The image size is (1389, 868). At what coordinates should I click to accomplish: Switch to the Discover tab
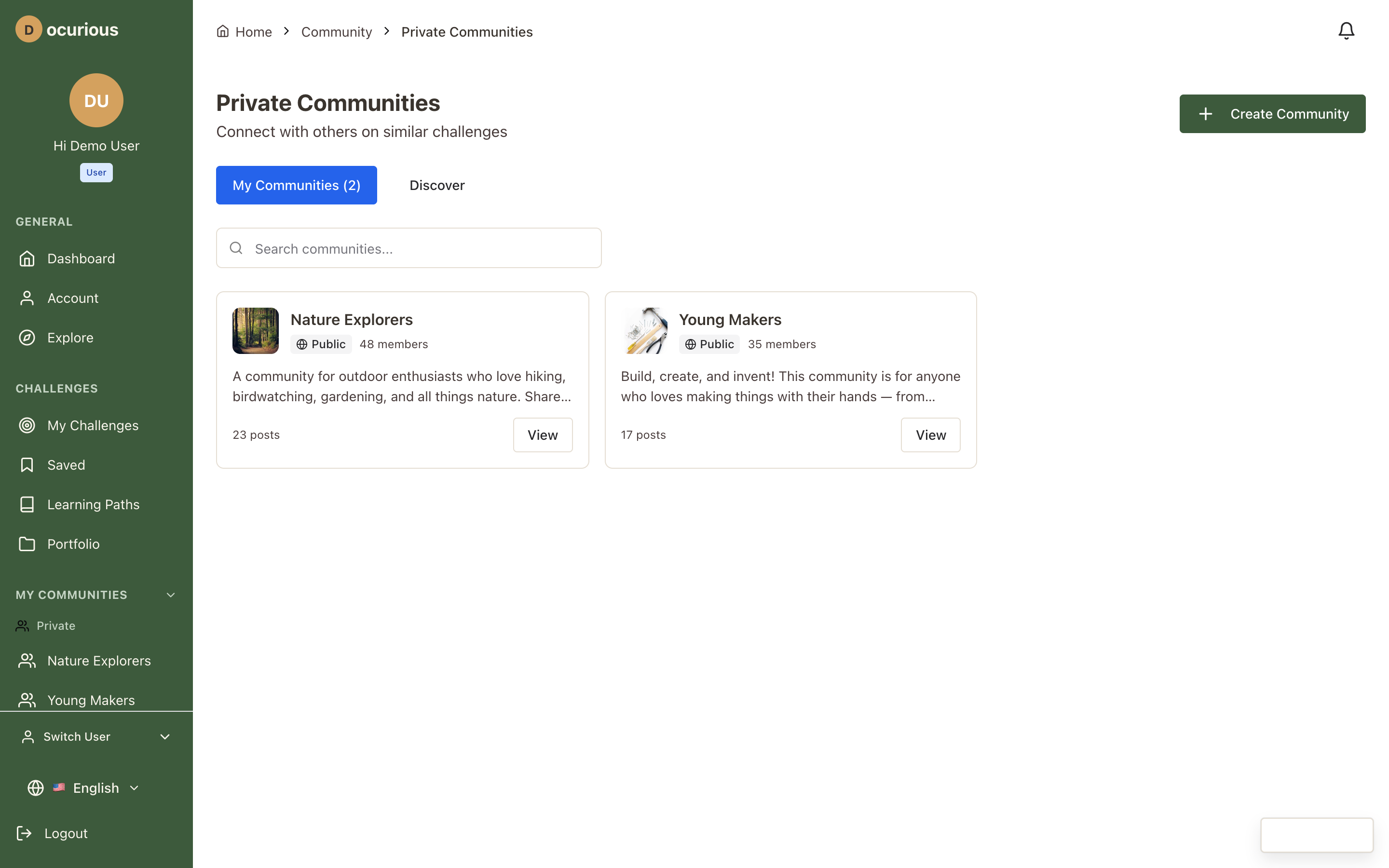(437, 185)
